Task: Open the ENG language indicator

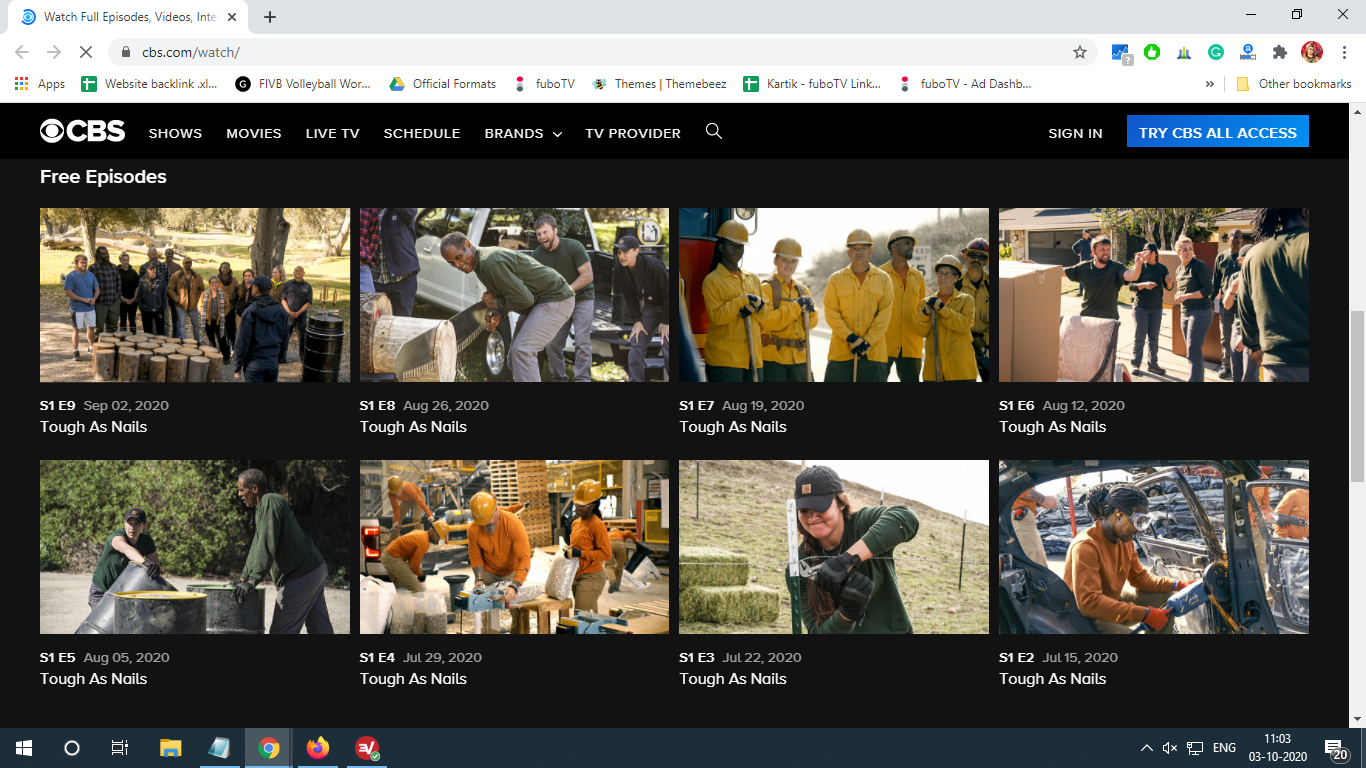Action: 1224,748
